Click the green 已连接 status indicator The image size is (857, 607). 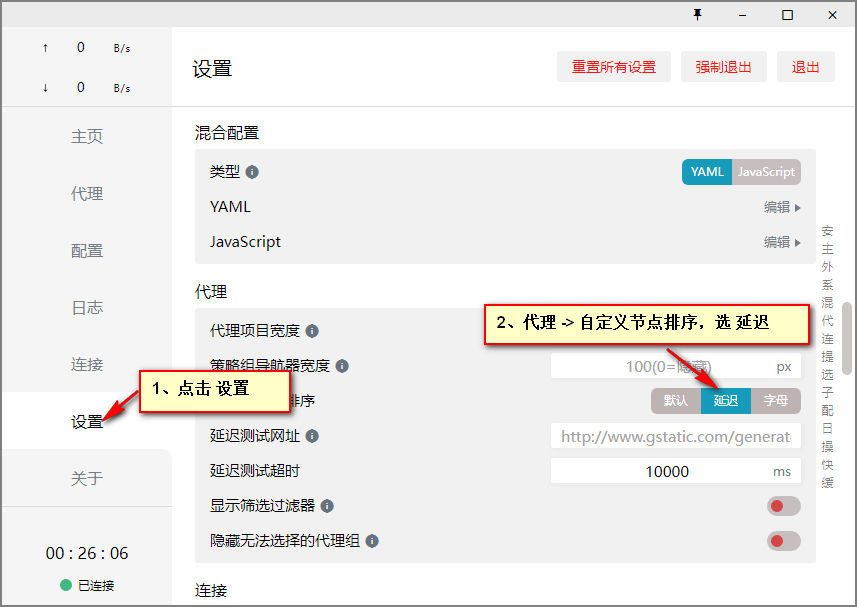[x=66, y=585]
